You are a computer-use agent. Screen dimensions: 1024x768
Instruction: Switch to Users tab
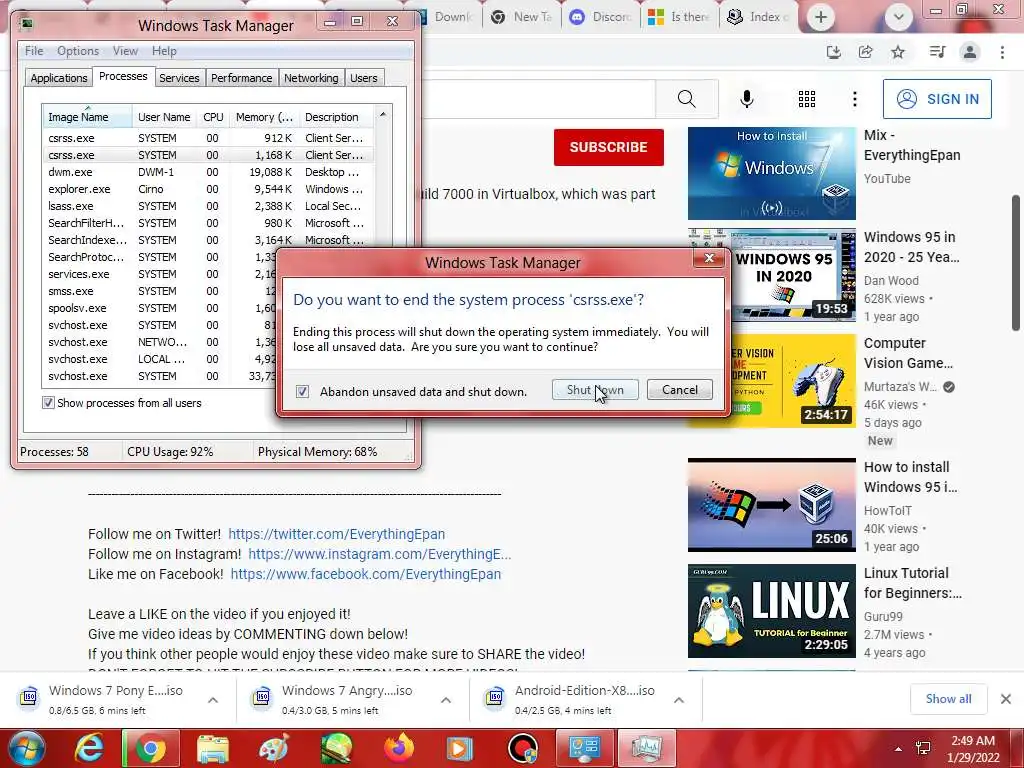point(364,78)
